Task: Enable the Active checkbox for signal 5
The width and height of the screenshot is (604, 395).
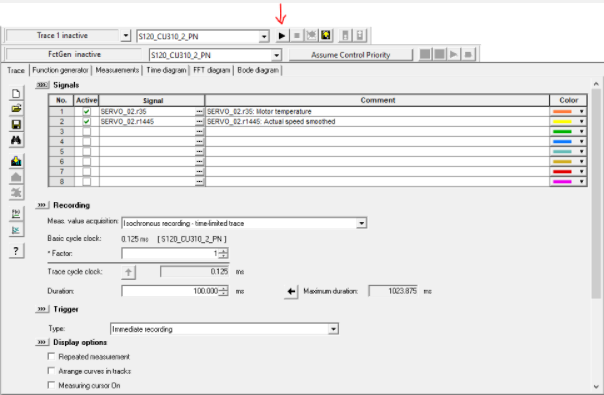Action: point(87,151)
